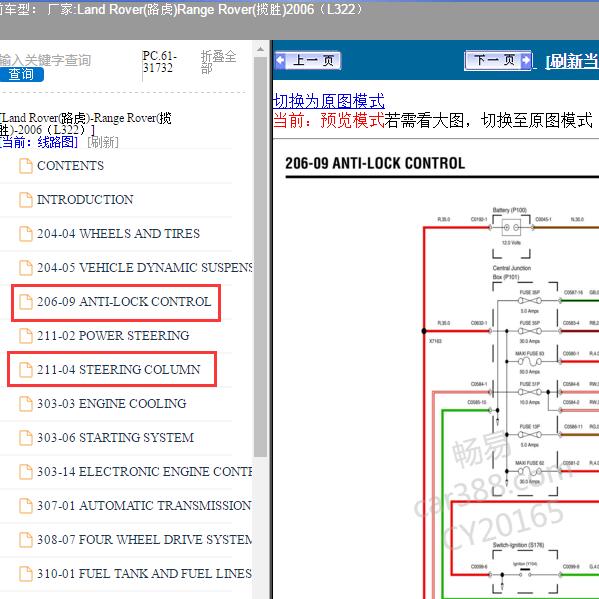Click the sidebar scrollbar up arrow
This screenshot has height=599, width=599.
click(261, 49)
